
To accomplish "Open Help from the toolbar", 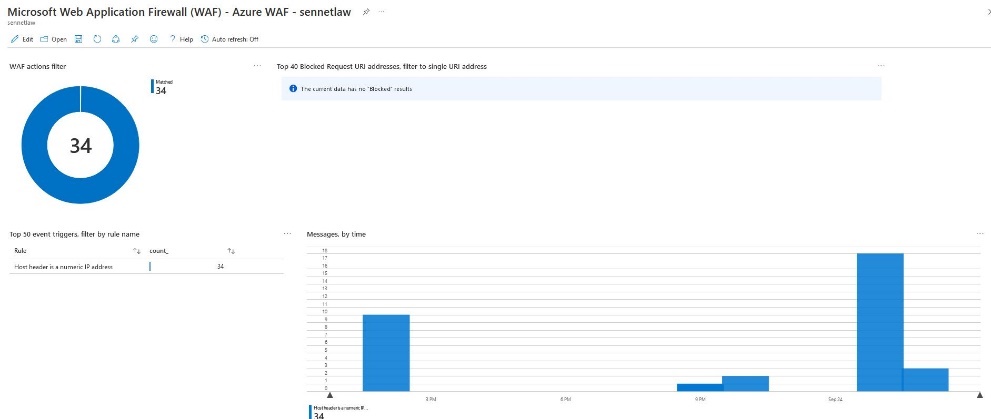I will pyautogui.click(x=181, y=39).
